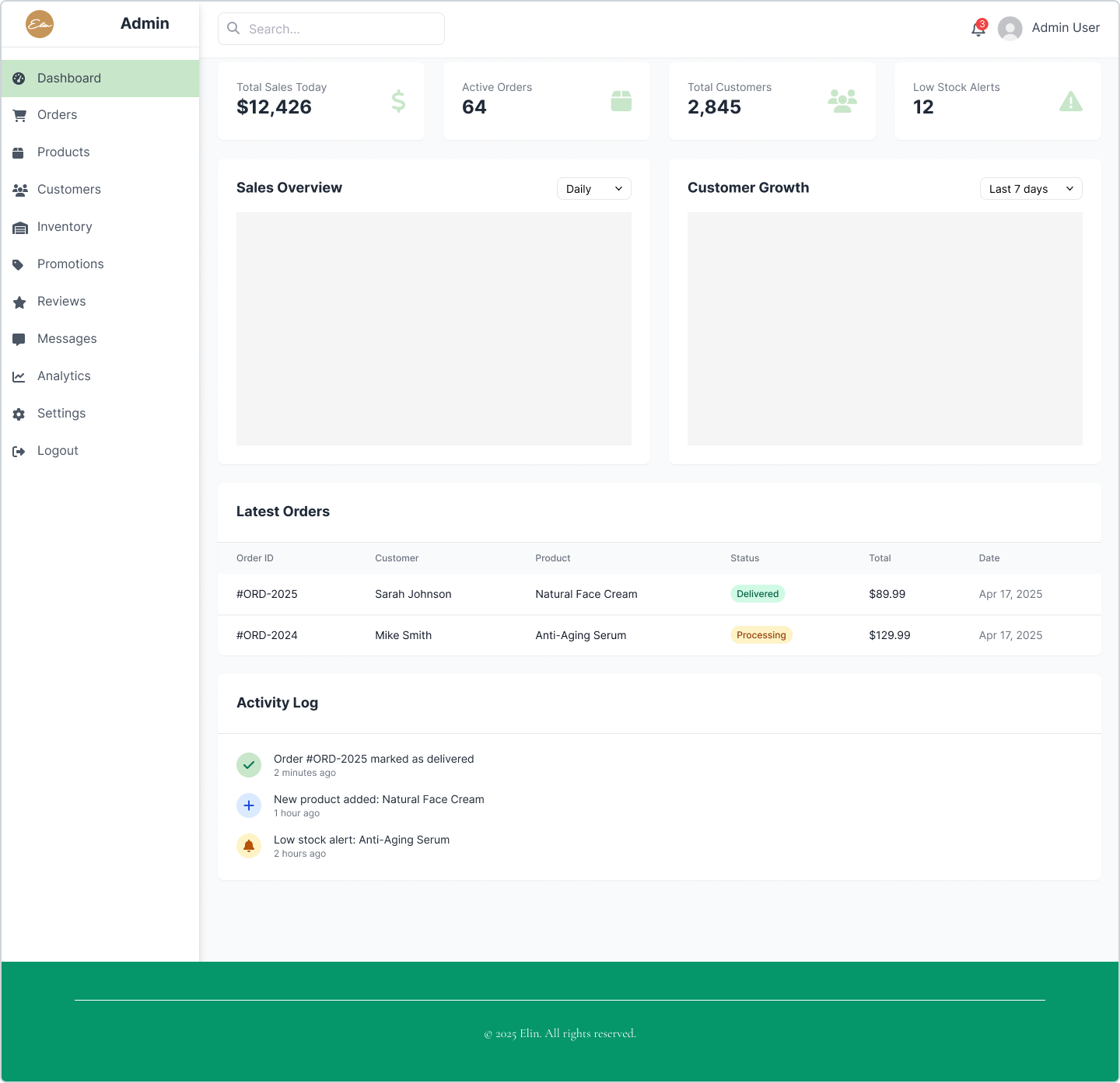Click the Admin User avatar icon
1120x1083 pixels.
pyautogui.click(x=1010, y=29)
